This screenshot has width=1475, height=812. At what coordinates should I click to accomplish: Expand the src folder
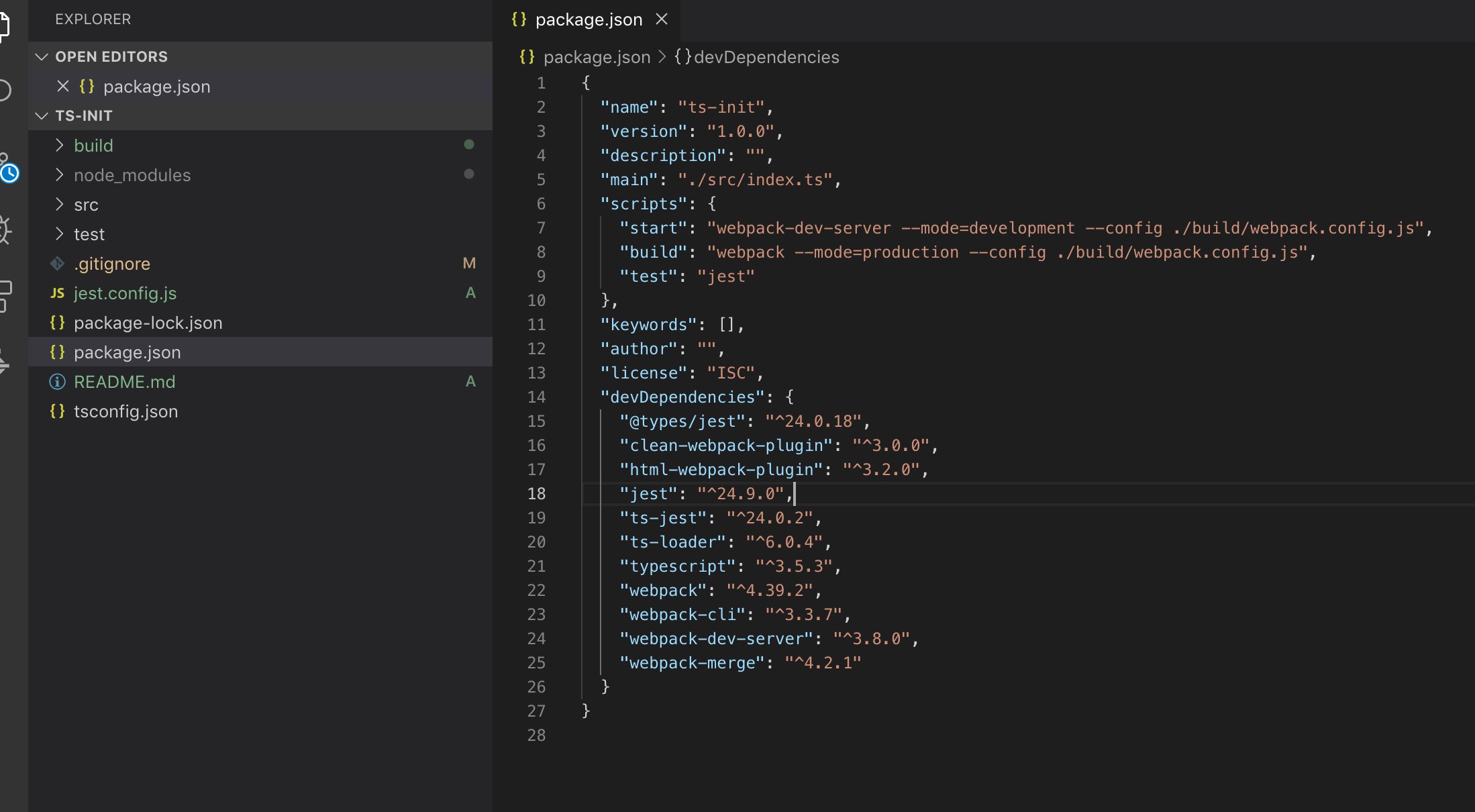click(86, 205)
